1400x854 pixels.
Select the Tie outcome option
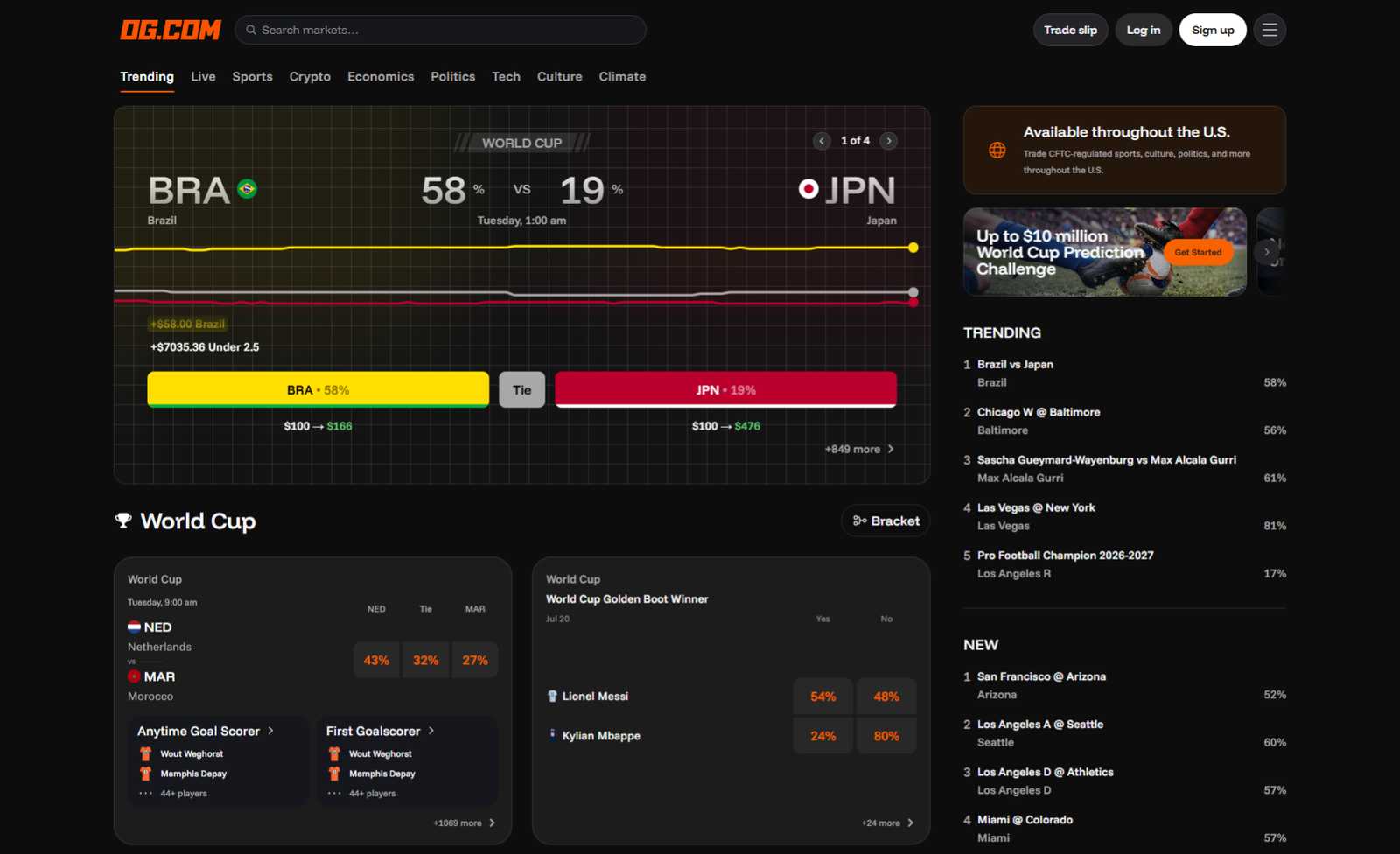pos(522,389)
